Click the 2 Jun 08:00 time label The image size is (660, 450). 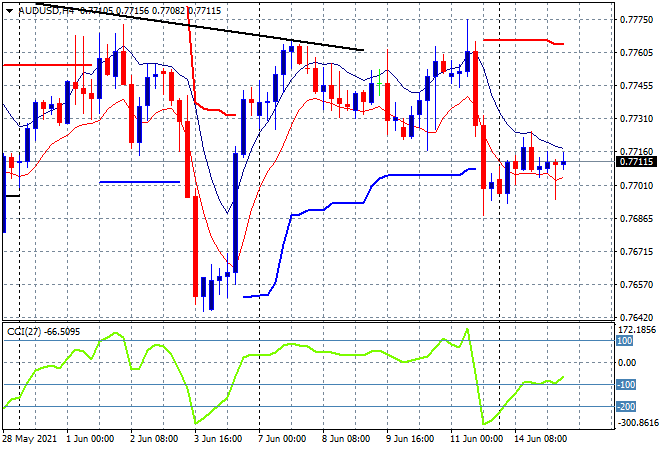[154, 439]
